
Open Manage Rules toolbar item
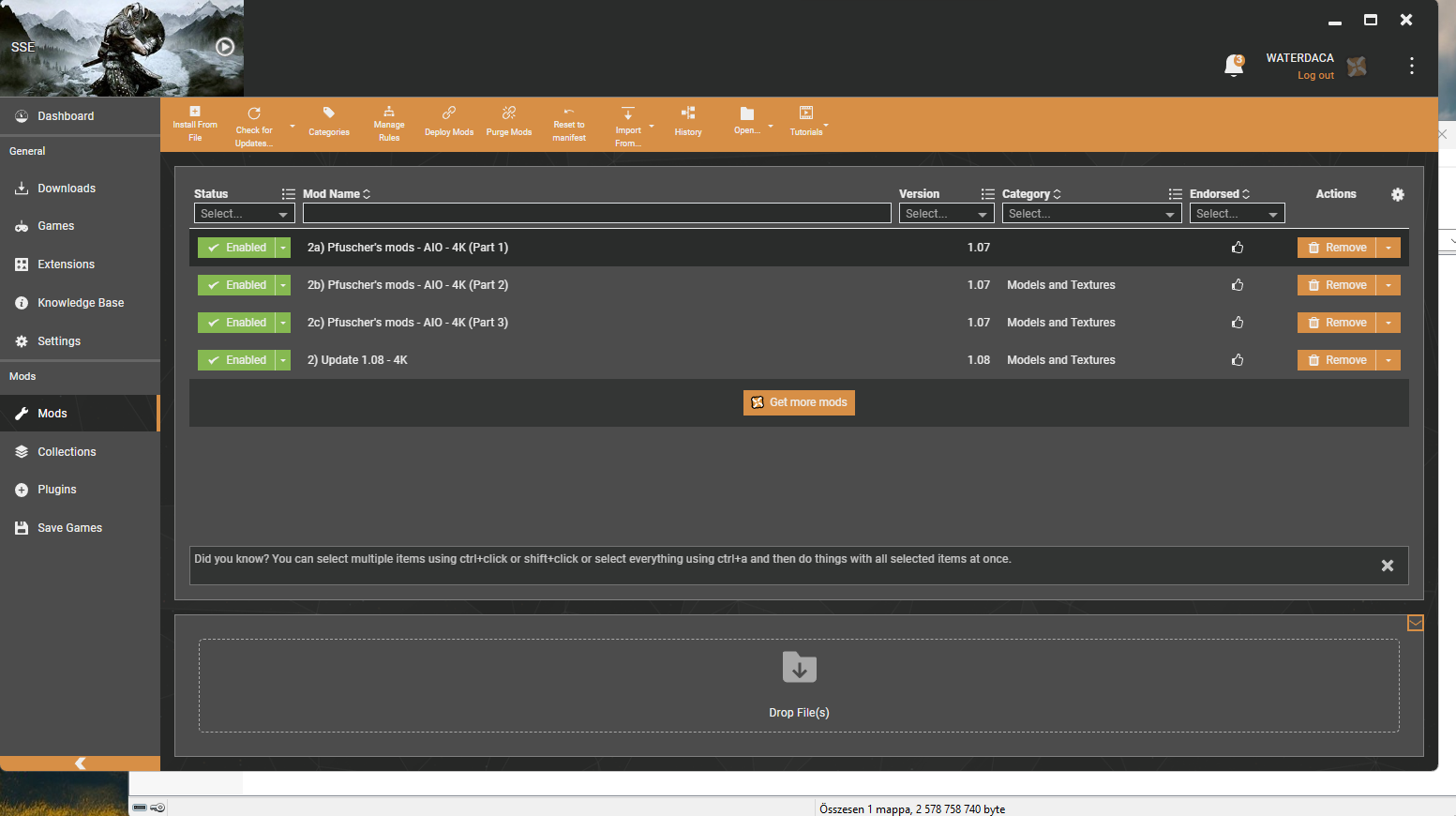(x=389, y=124)
